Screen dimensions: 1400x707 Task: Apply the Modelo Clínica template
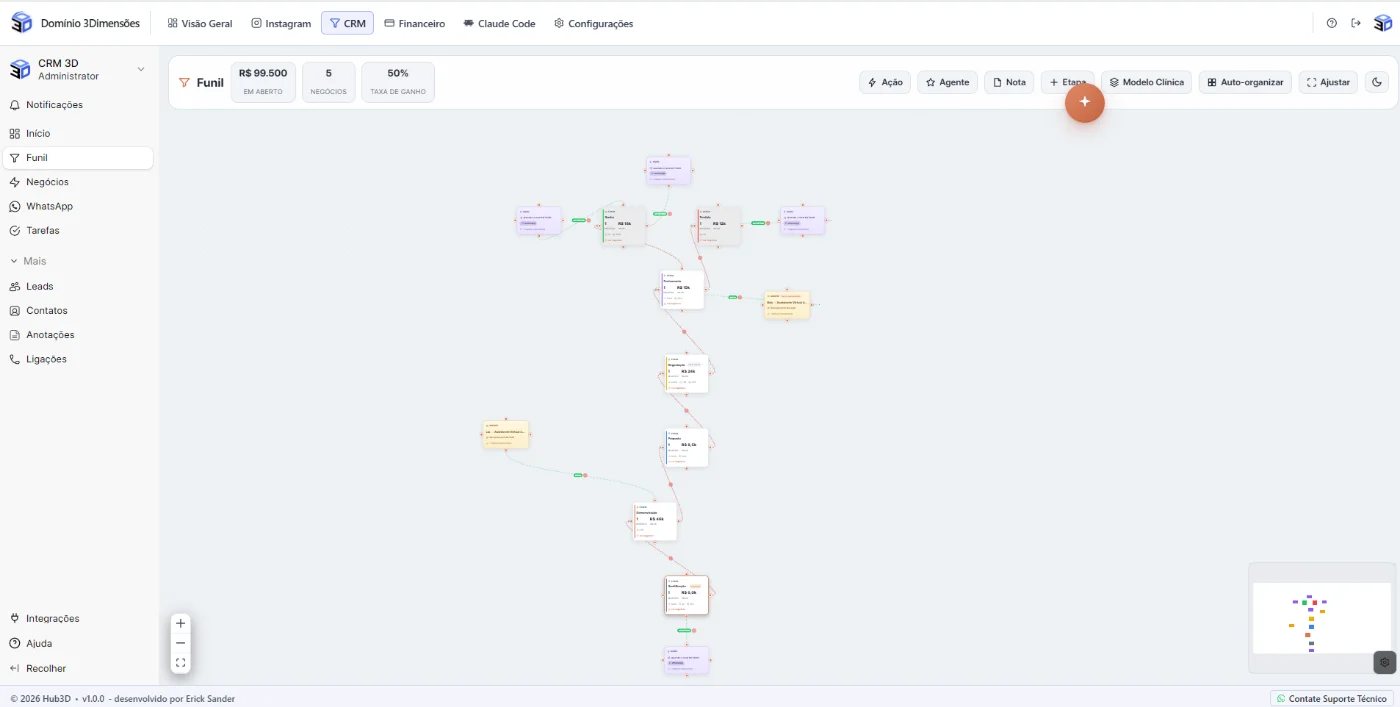click(1147, 82)
